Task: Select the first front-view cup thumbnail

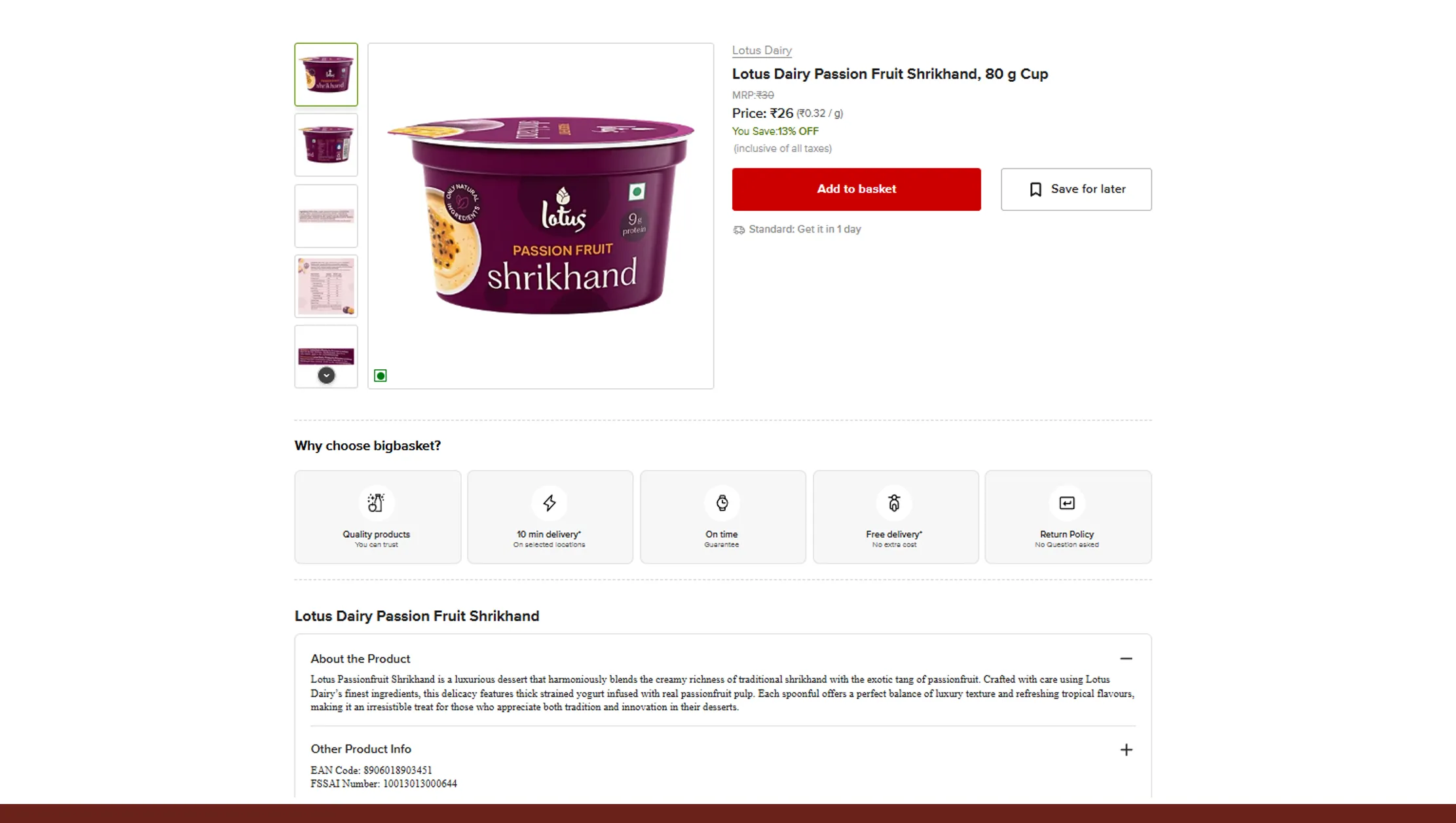Action: click(326, 75)
